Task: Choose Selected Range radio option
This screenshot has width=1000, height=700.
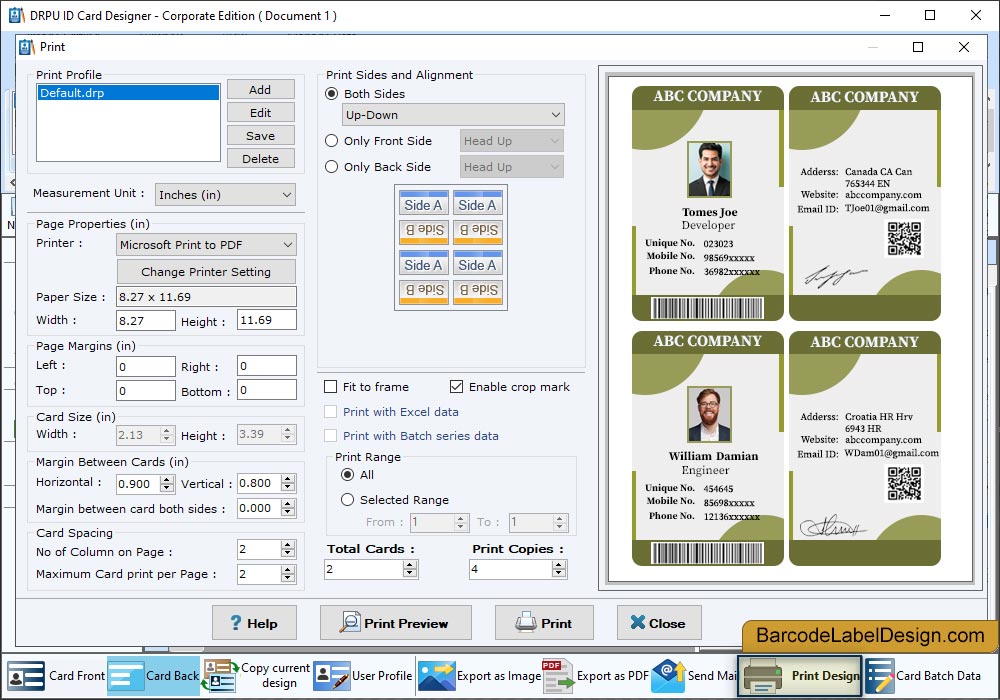Action: click(348, 500)
